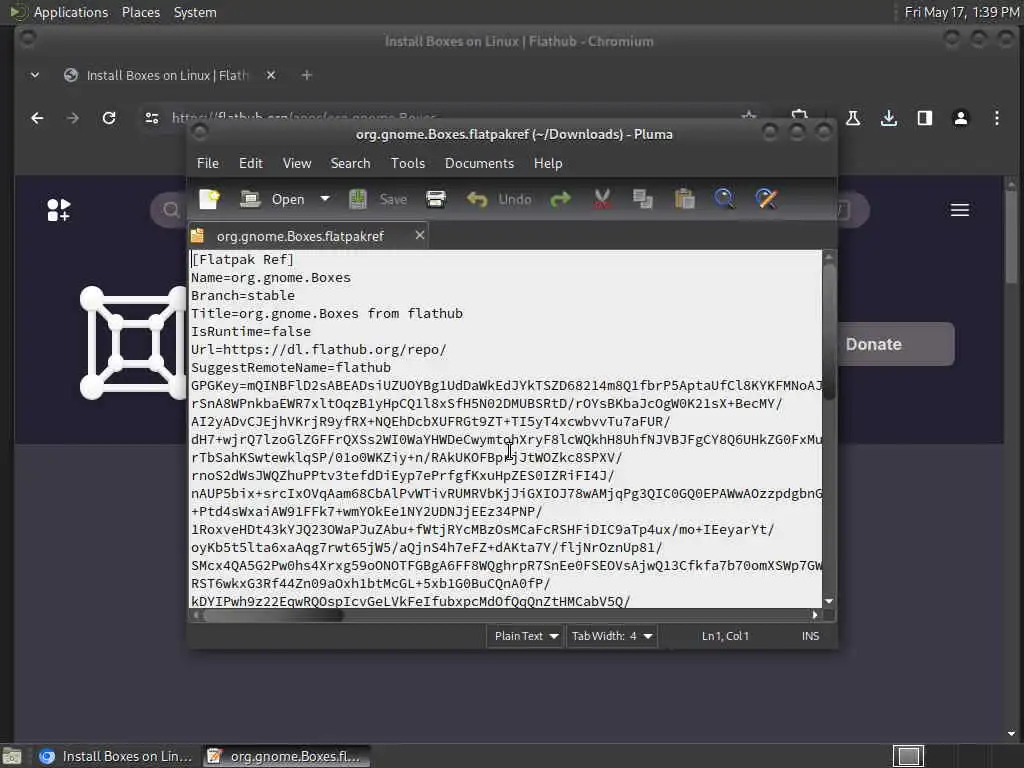Screen dimensions: 1024x768
Task: Switch to Install Boxes taskbar window
Action: pyautogui.click(x=115, y=756)
